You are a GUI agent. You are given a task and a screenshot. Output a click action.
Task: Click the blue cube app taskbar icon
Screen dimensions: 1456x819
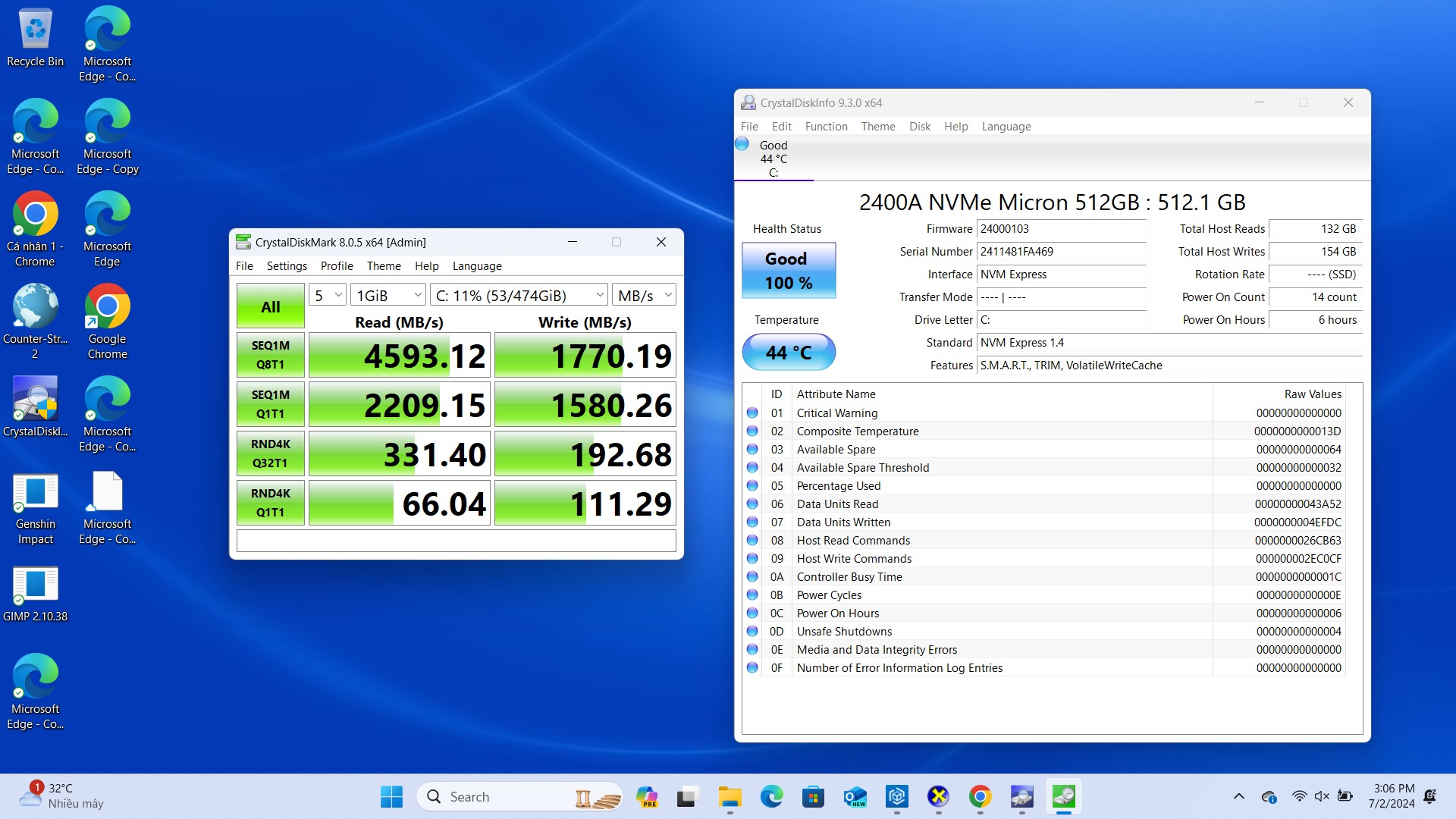[x=897, y=797]
